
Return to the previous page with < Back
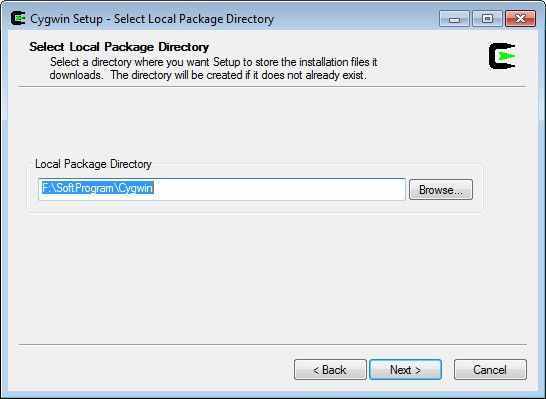click(x=330, y=369)
